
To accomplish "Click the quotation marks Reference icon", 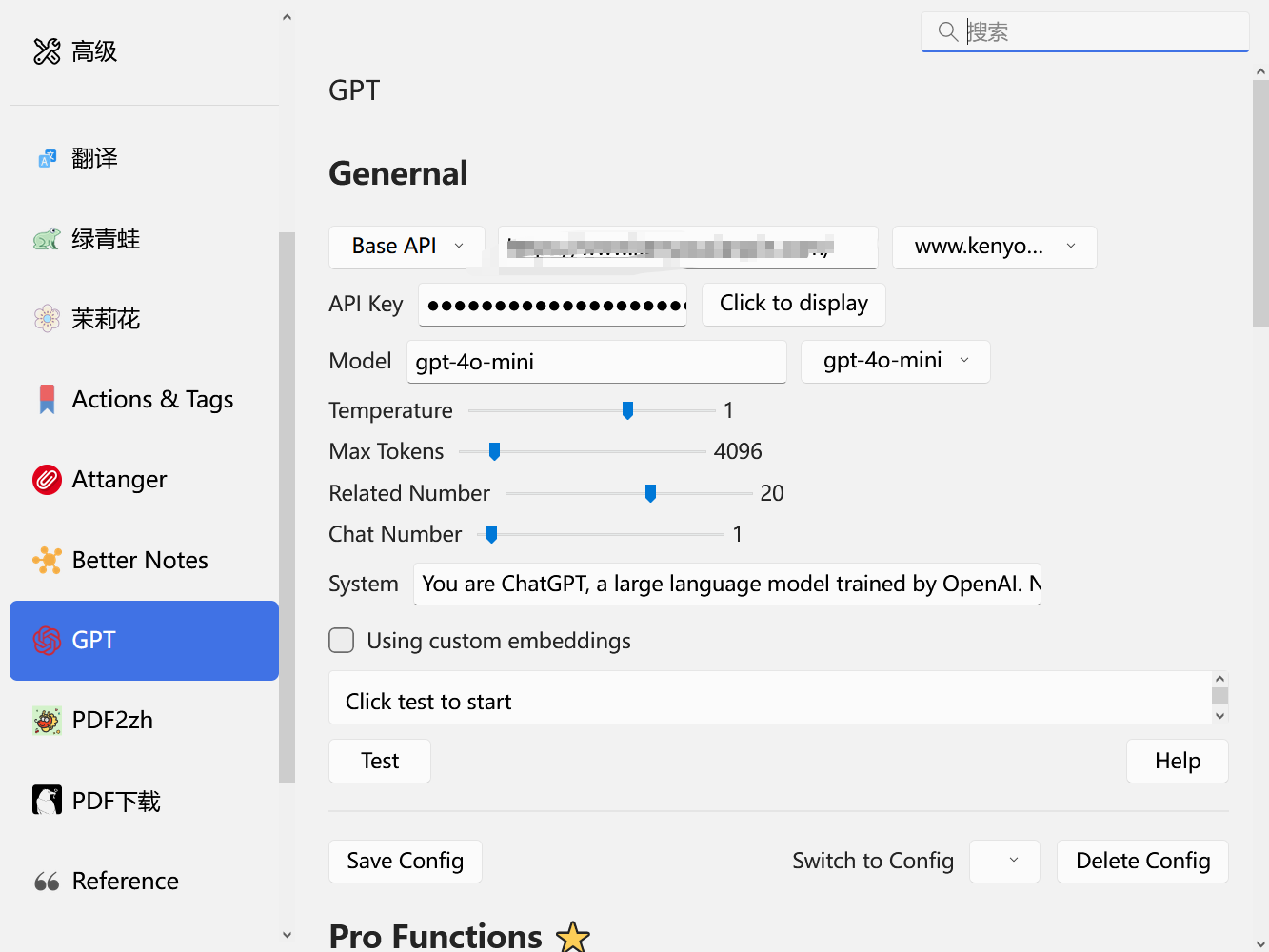I will 47,882.
